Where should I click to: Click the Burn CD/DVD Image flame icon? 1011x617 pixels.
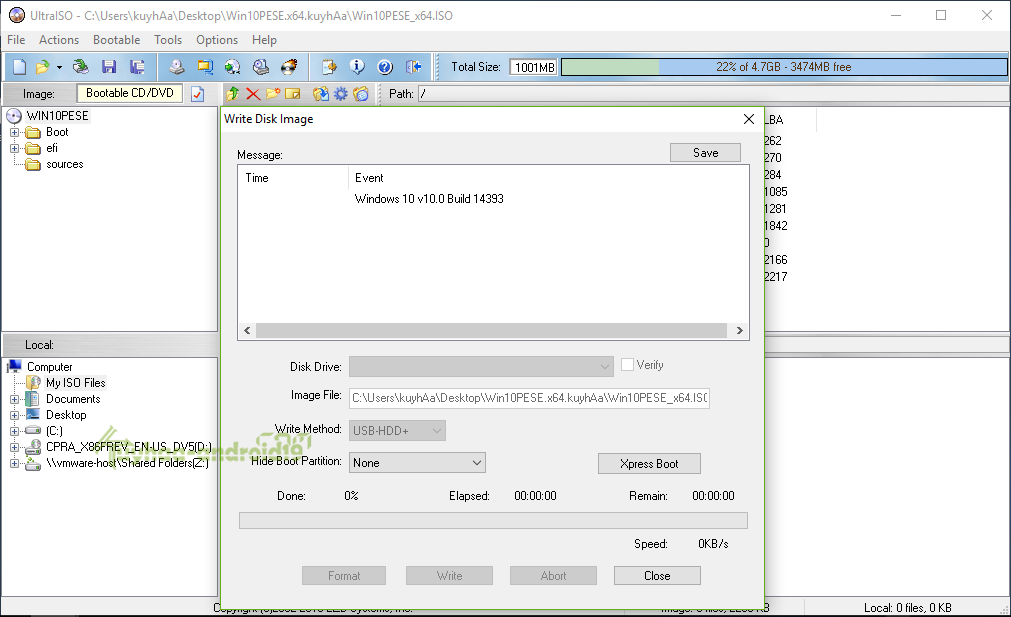(289, 66)
